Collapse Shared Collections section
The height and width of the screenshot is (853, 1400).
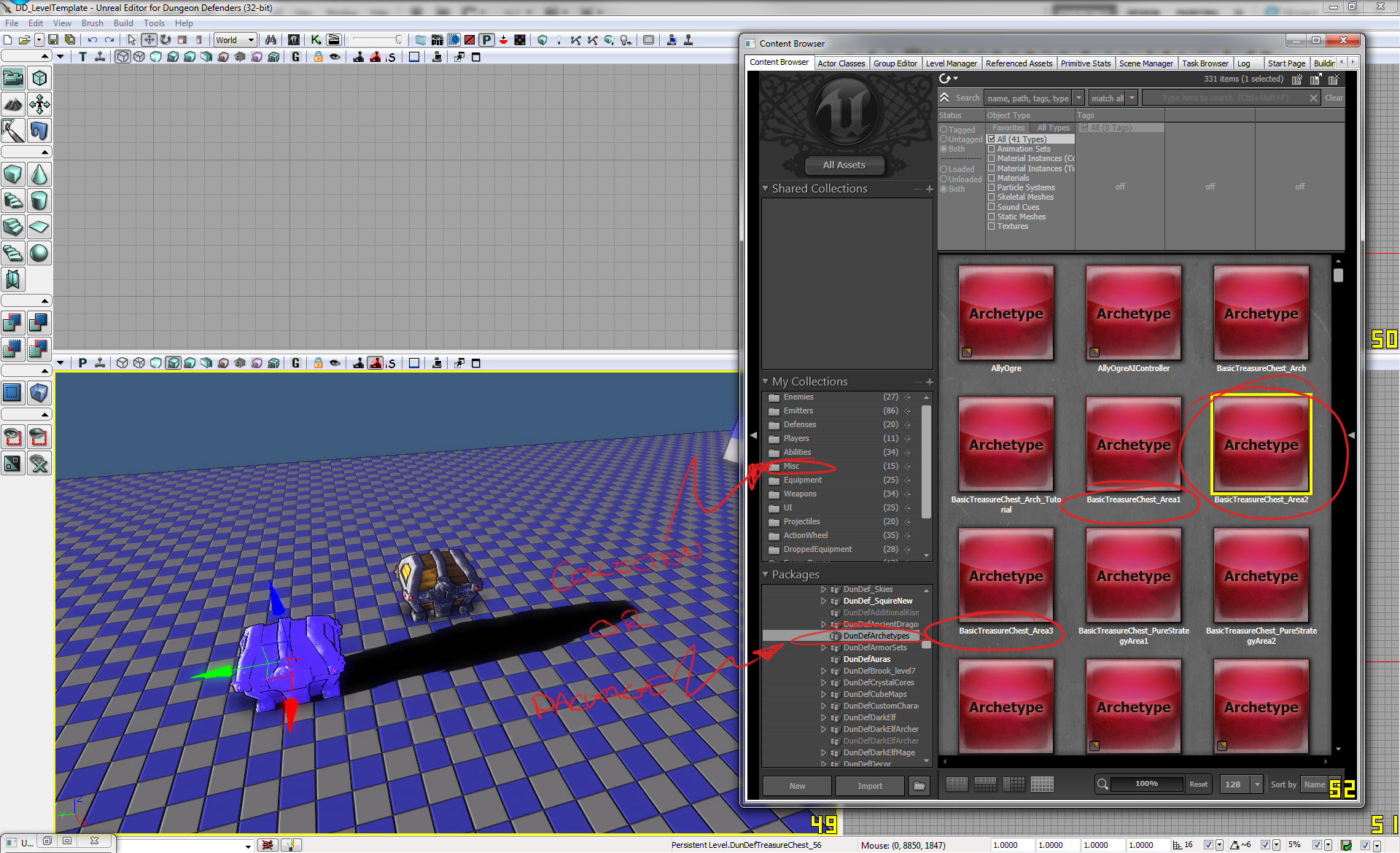(x=766, y=188)
